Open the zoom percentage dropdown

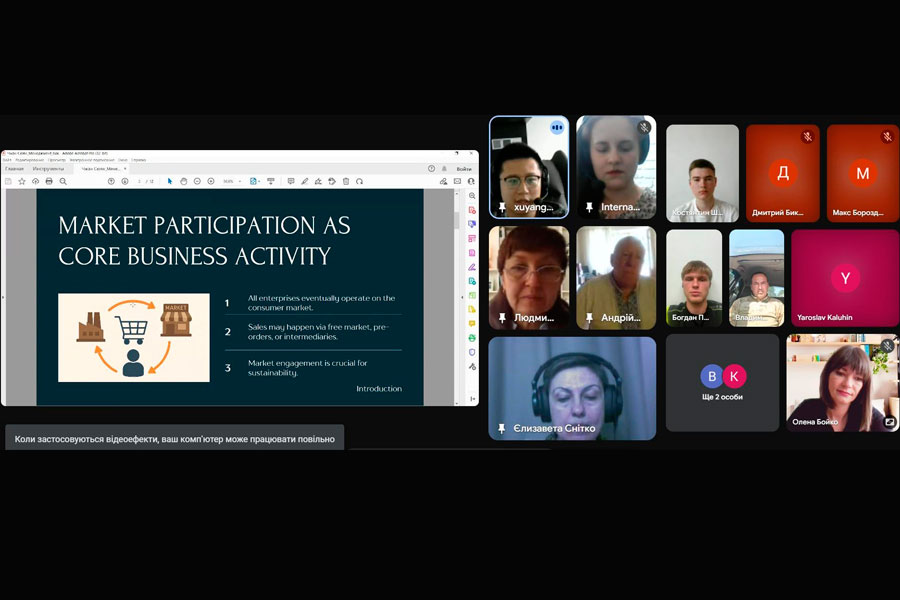[x=232, y=181]
